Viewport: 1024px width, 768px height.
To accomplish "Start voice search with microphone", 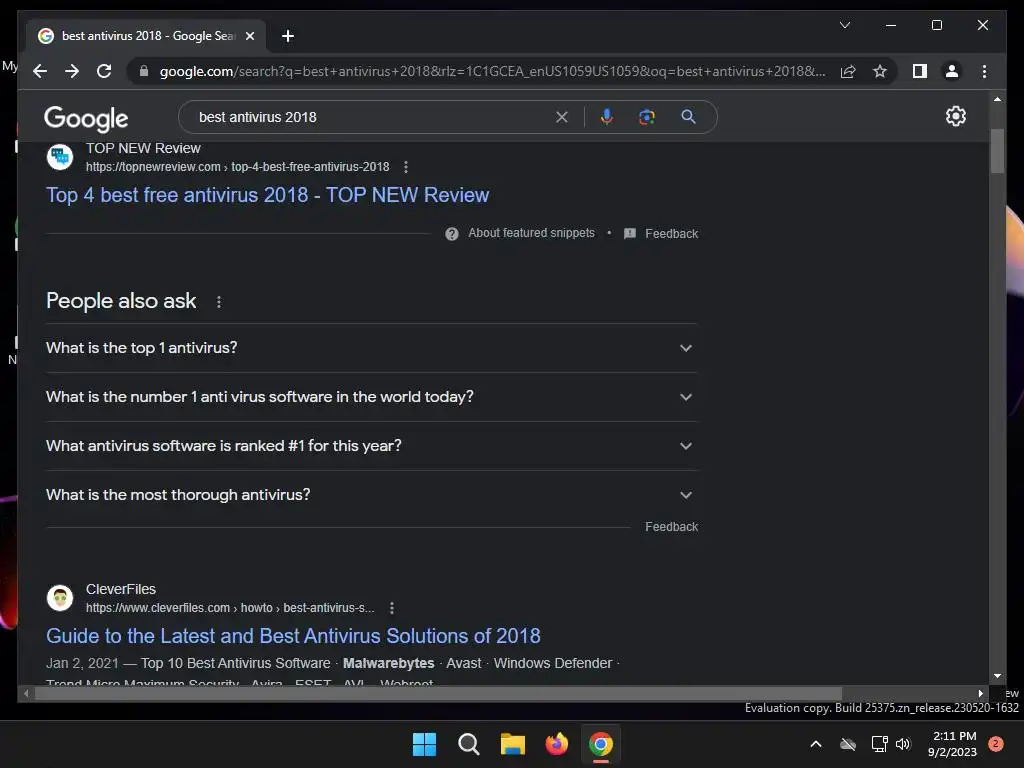I will (x=607, y=117).
